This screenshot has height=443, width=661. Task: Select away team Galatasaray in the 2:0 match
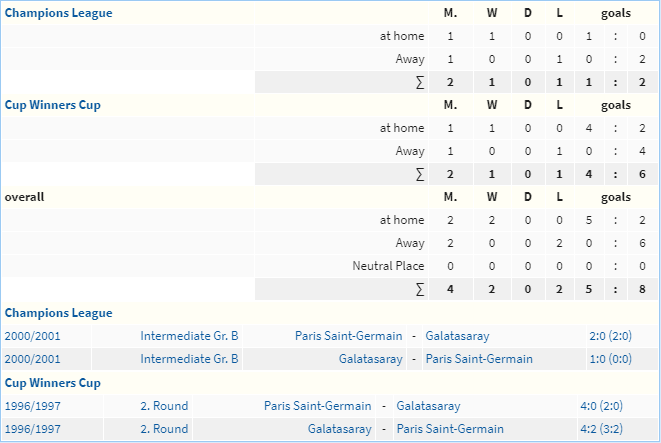(457, 336)
